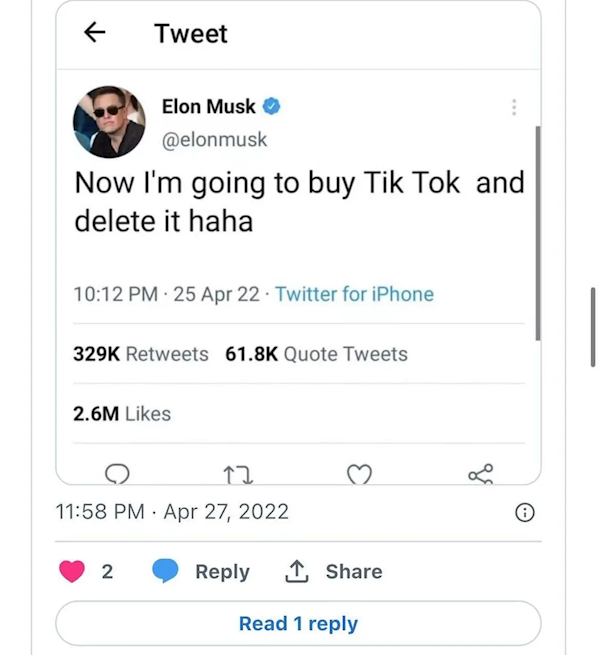600x655 pixels.
Task: Click the gray vertical scrollbar of tweet
Action: tap(538, 230)
